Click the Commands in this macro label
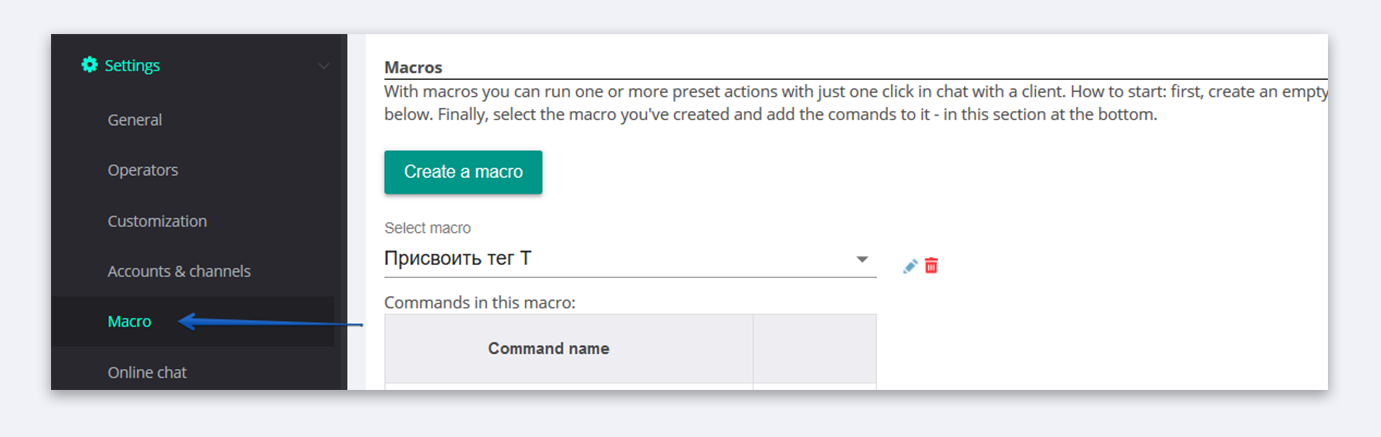The width and height of the screenshot is (1381, 437). tap(480, 302)
